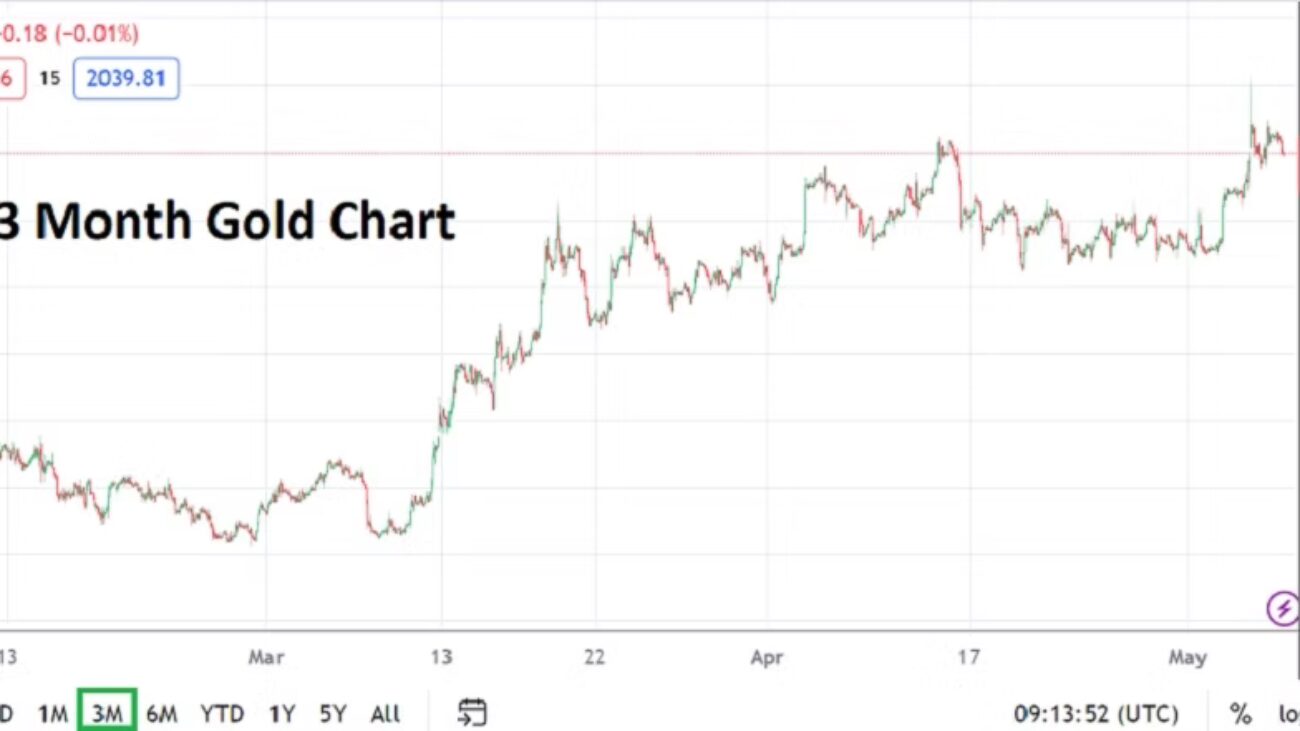The height and width of the screenshot is (731, 1300).
Task: Select the highlighted 3M time range
Action: (x=107, y=714)
